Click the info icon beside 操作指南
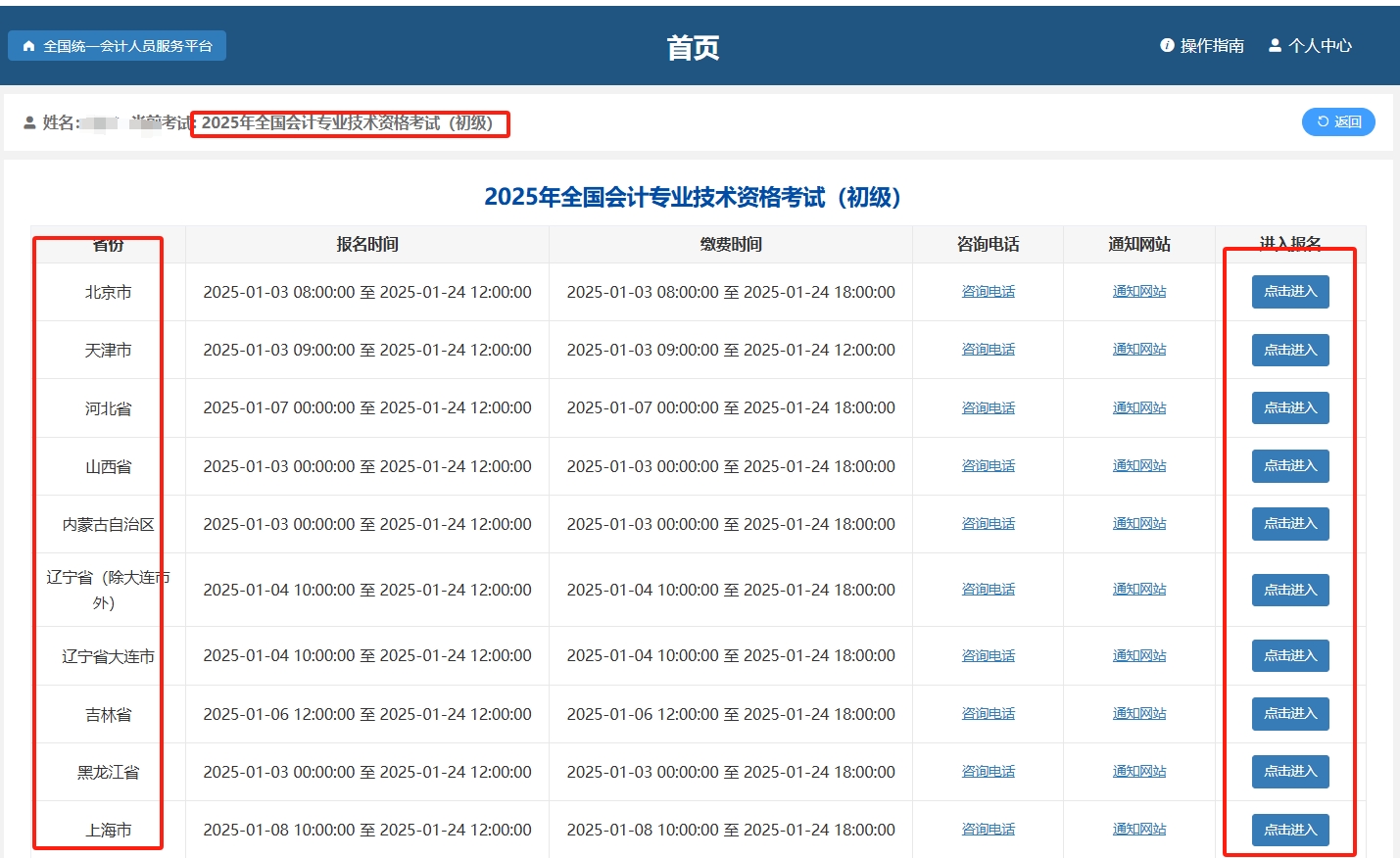This screenshot has height=858, width=1400. (1166, 45)
